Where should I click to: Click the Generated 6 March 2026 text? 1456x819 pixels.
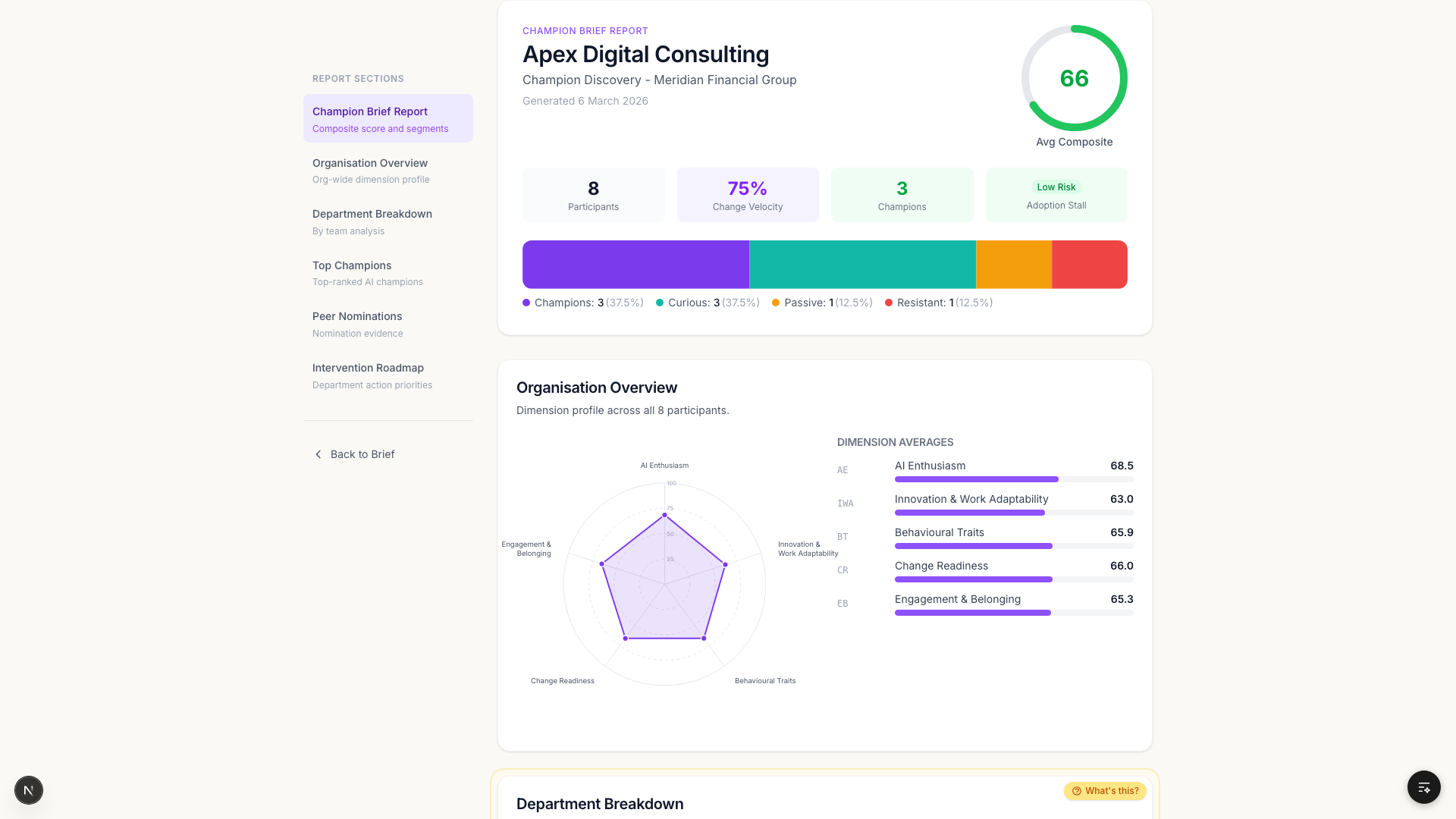click(585, 101)
